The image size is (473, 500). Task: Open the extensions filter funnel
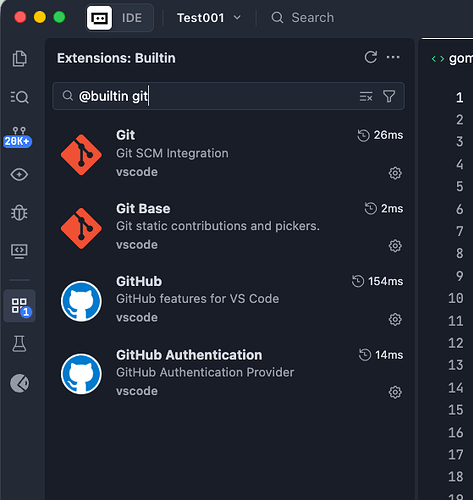point(389,97)
